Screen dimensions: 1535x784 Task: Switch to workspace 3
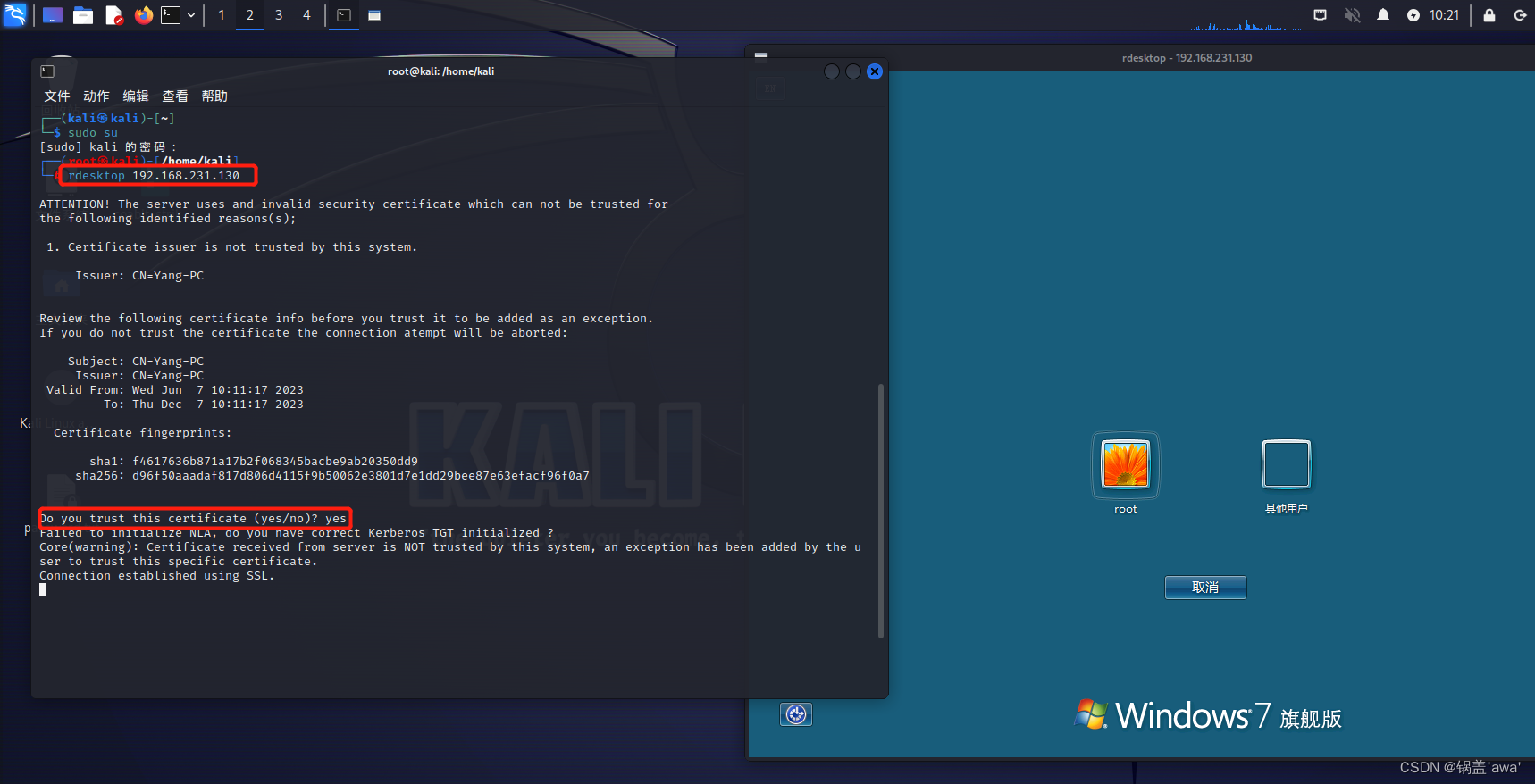pos(279,15)
